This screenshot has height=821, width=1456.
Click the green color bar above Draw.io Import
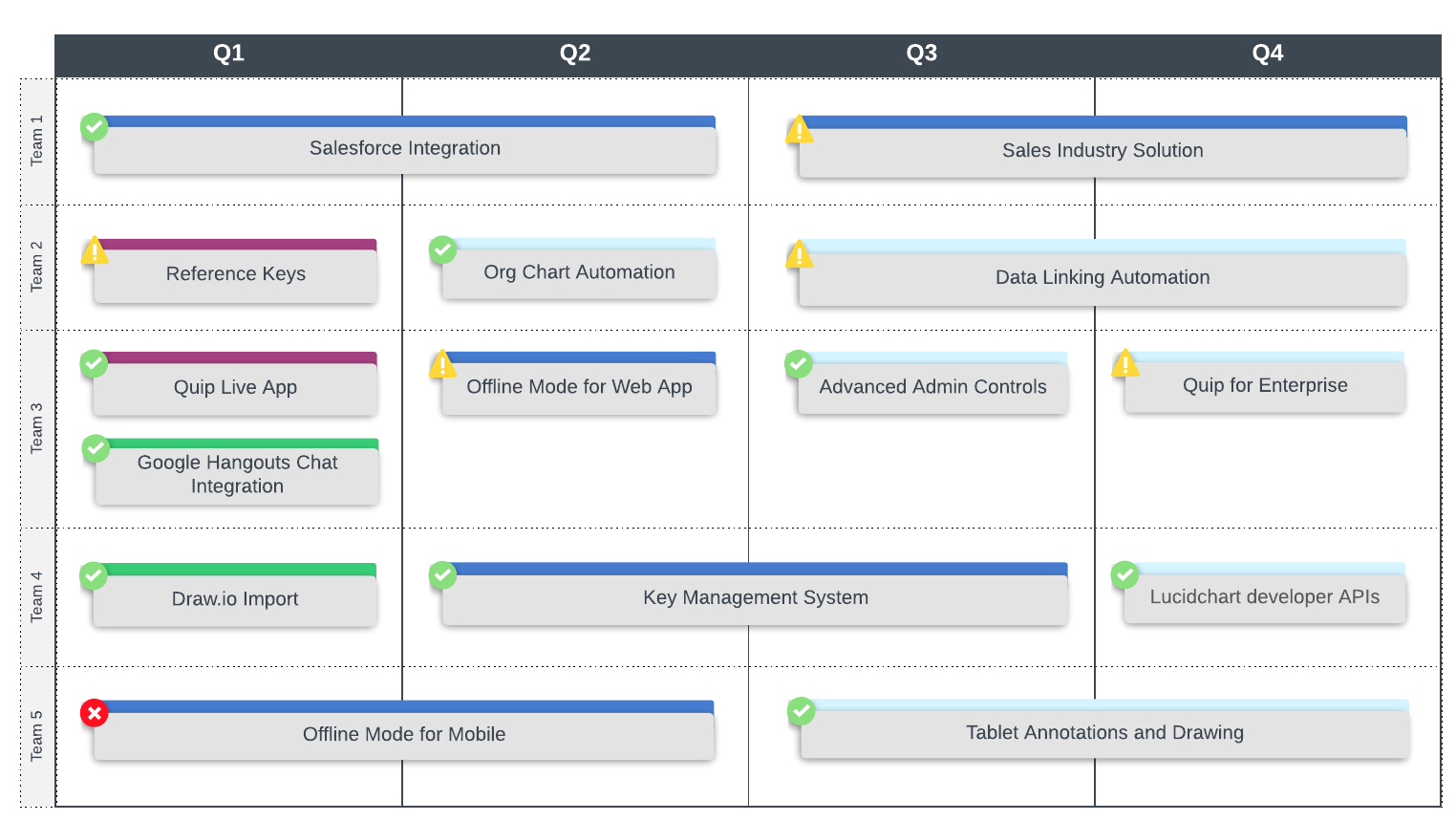click(x=239, y=570)
